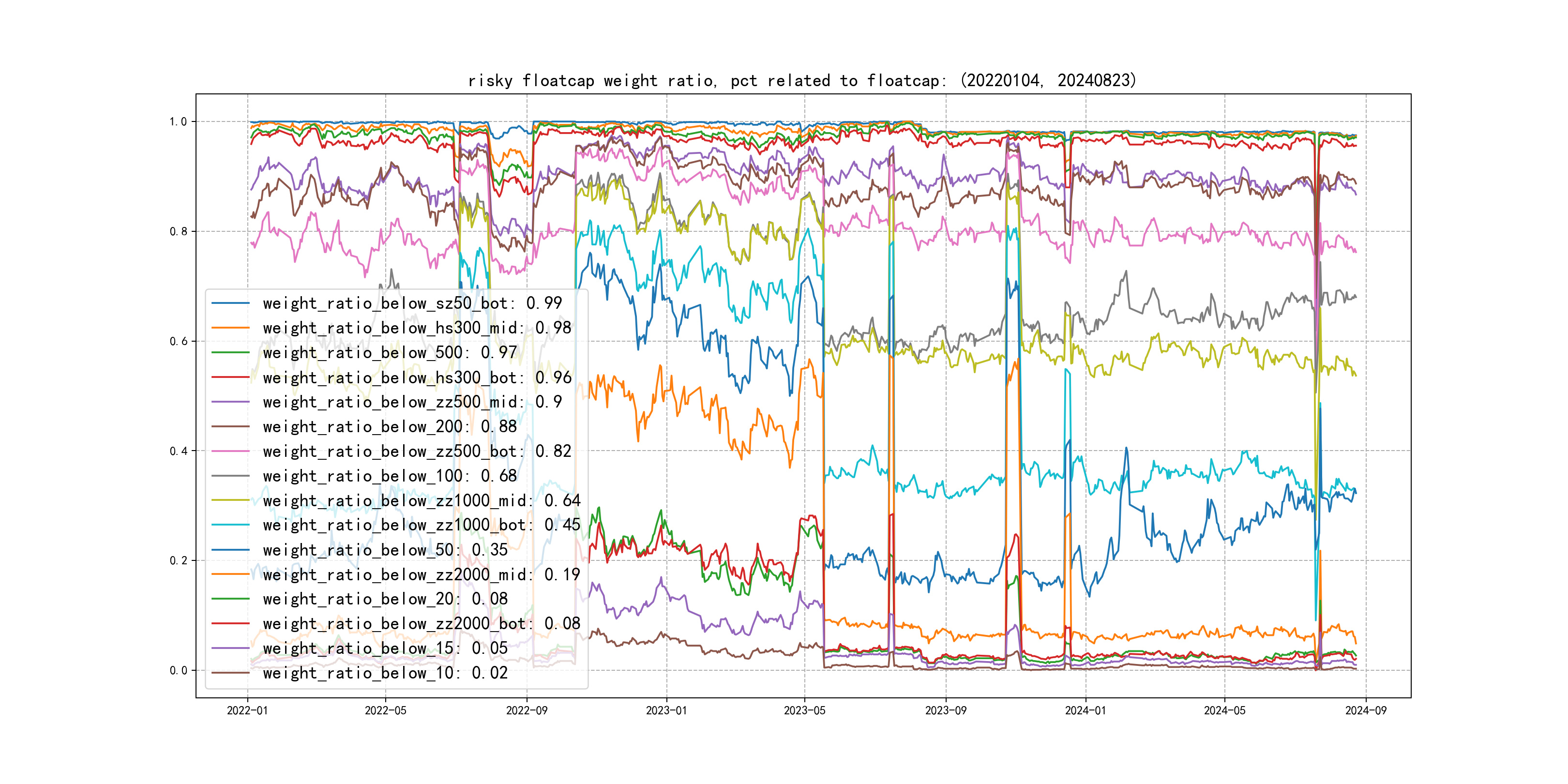Click the green line swatch for weight_ratio_below_20
The width and height of the screenshot is (1568, 784).
click(230, 599)
